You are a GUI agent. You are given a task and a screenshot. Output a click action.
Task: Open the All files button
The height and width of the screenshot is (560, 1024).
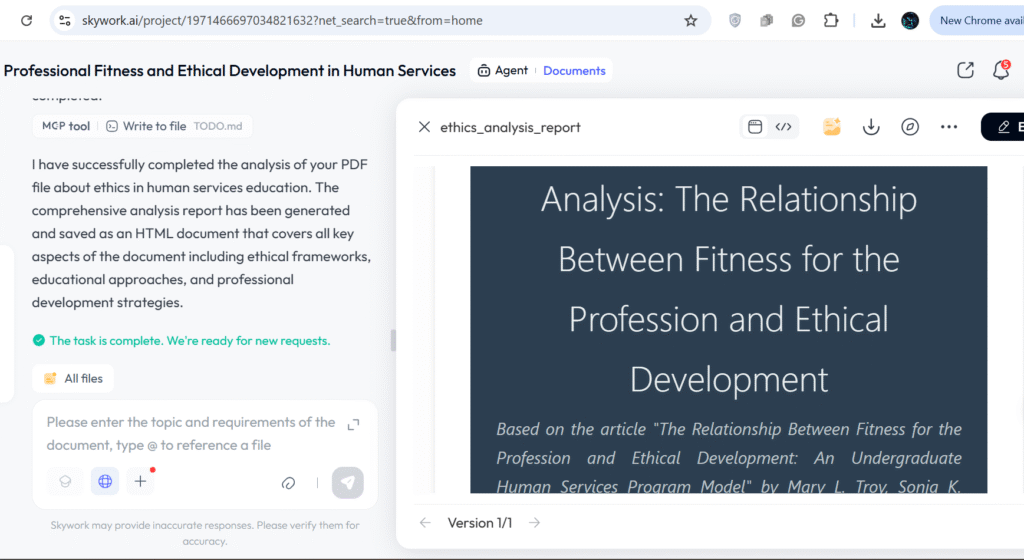[73, 379]
